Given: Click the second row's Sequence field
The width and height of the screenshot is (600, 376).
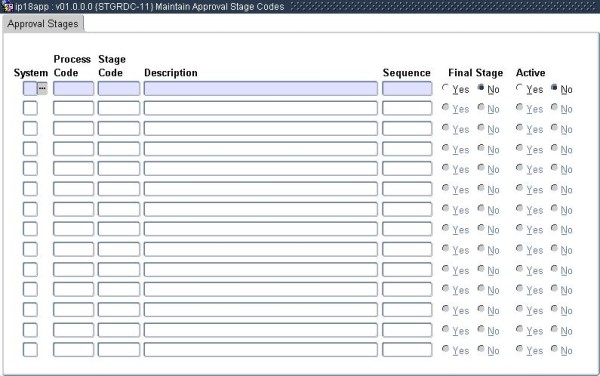Looking at the screenshot, I should [407, 108].
